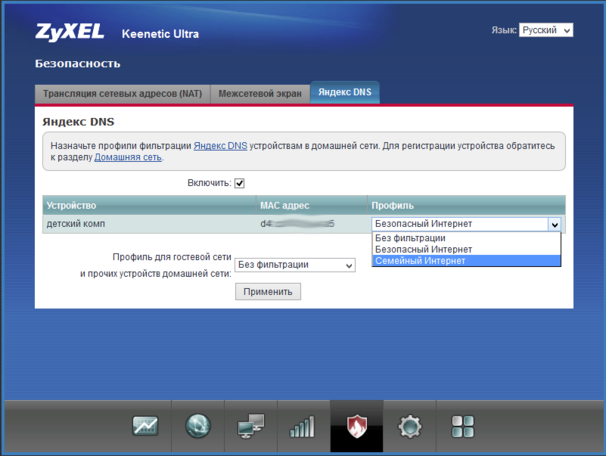Viewport: 606px width, 456px height.
Task: Open the Язык language dropdown
Action: pos(546,30)
